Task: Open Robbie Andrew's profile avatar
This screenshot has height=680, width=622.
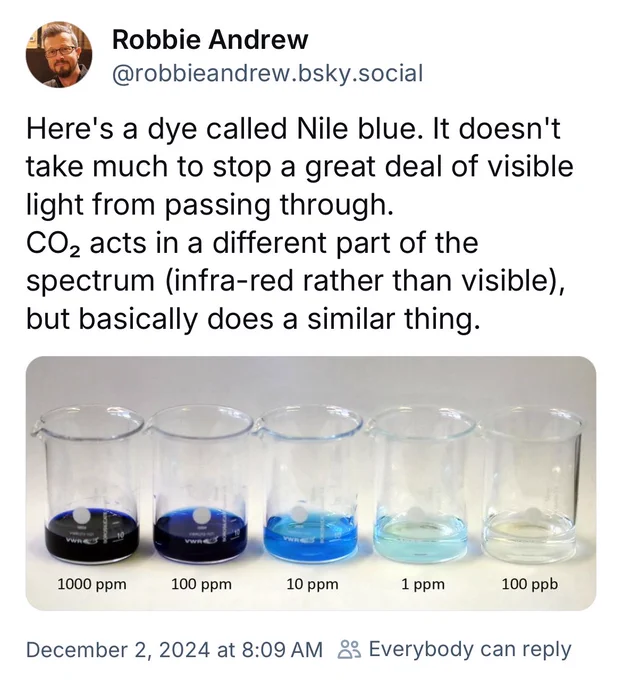Action: 59,55
